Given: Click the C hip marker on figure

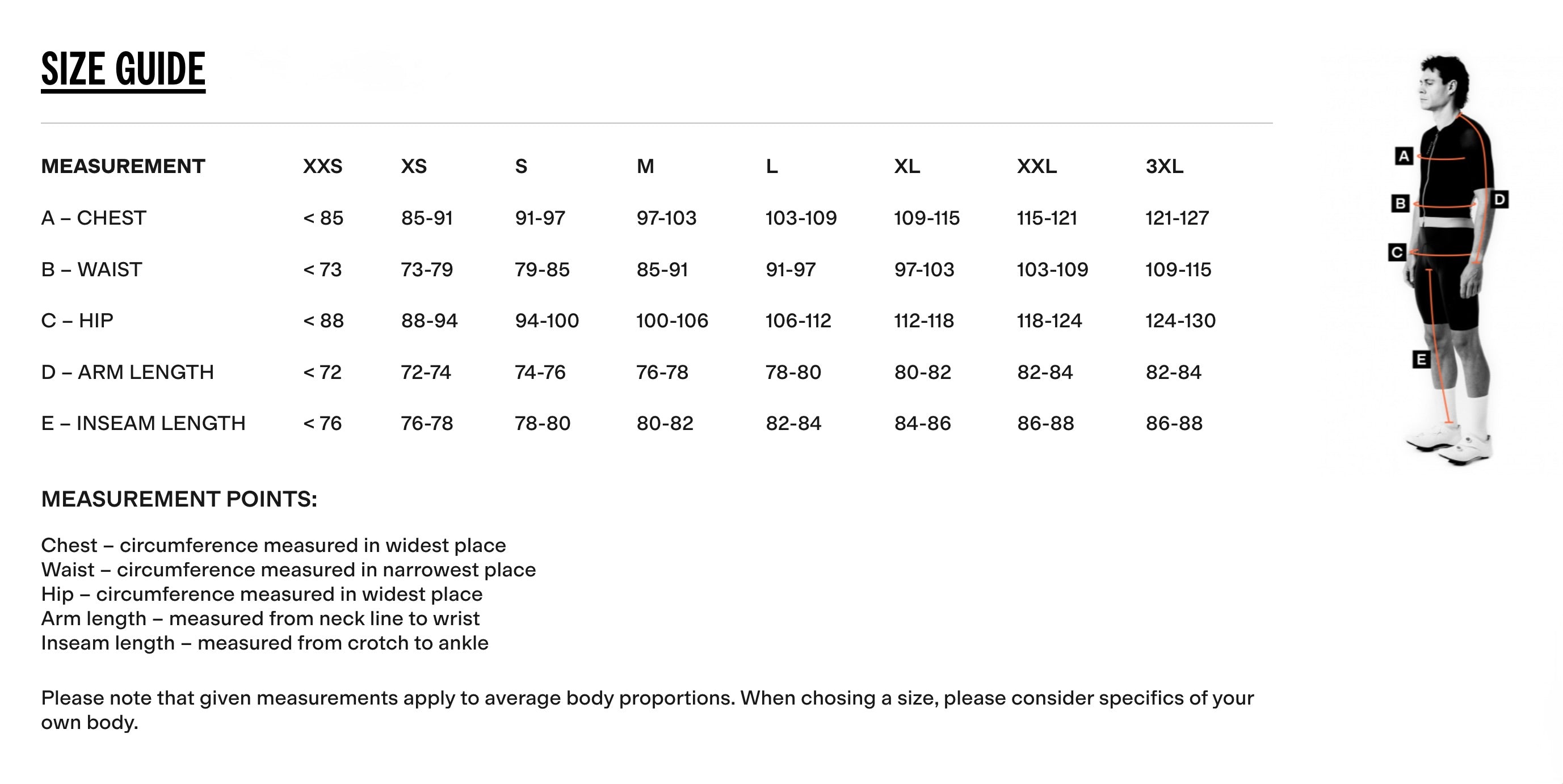Looking at the screenshot, I should [1397, 252].
